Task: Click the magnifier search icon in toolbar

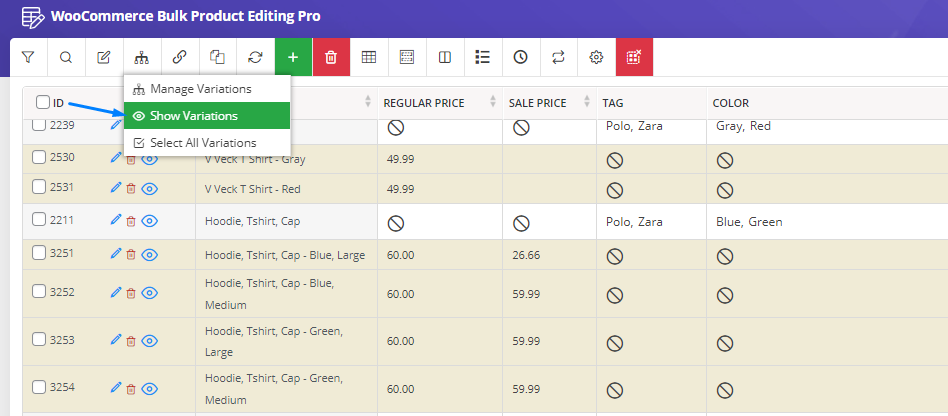Action: click(x=66, y=57)
